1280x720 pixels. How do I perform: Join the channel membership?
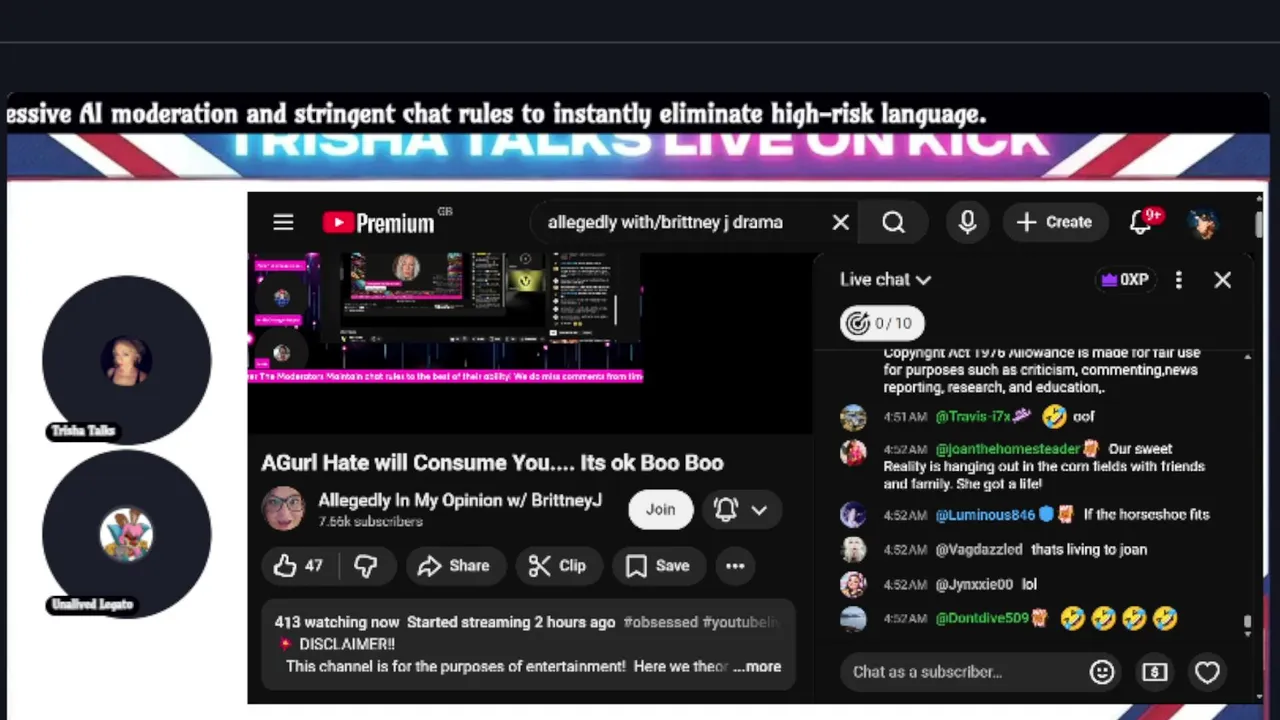(660, 509)
